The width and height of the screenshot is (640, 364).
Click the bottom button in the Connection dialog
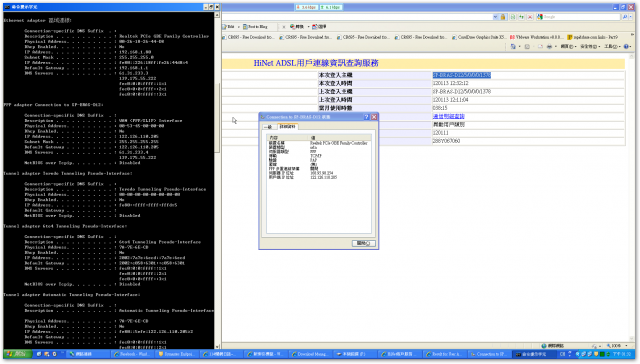click(x=363, y=244)
